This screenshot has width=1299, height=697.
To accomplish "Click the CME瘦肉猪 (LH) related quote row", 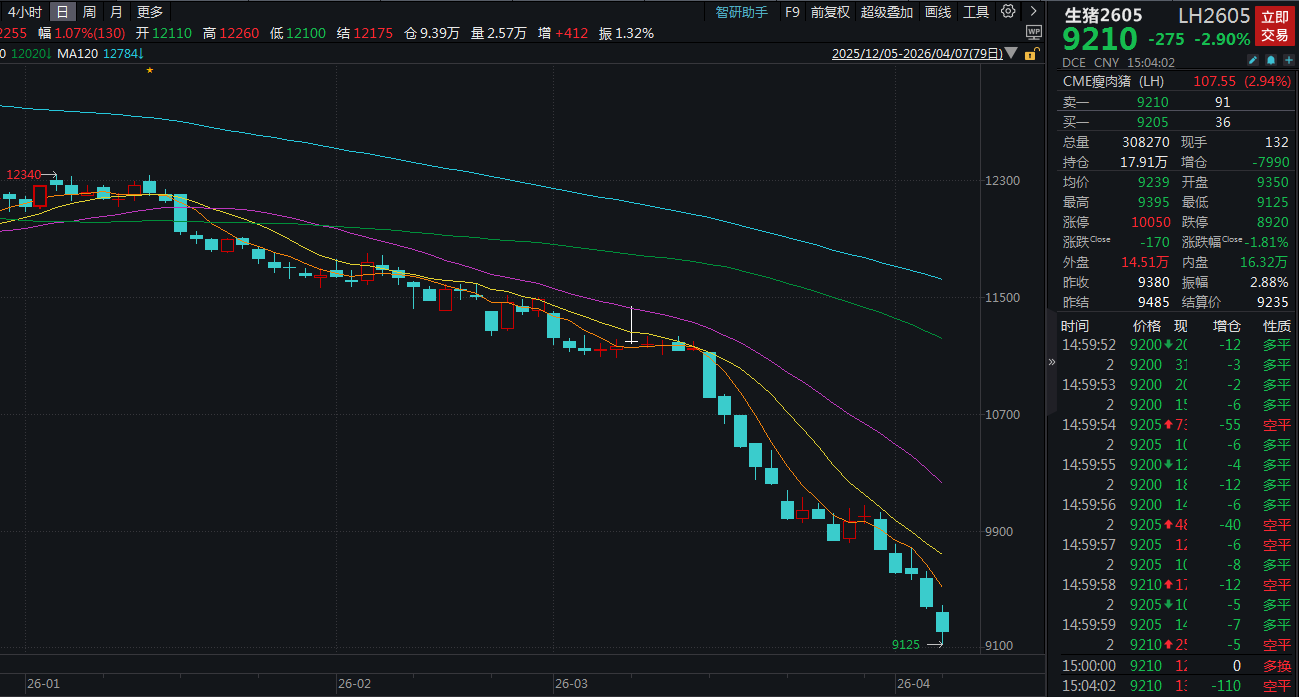I will point(1176,81).
